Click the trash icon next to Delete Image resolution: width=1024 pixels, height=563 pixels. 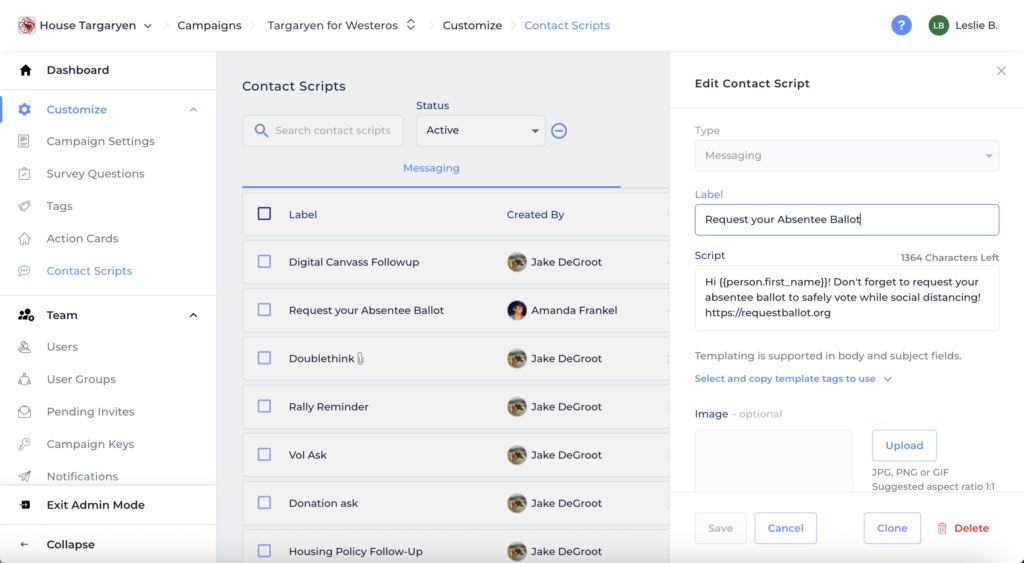[x=942, y=528]
